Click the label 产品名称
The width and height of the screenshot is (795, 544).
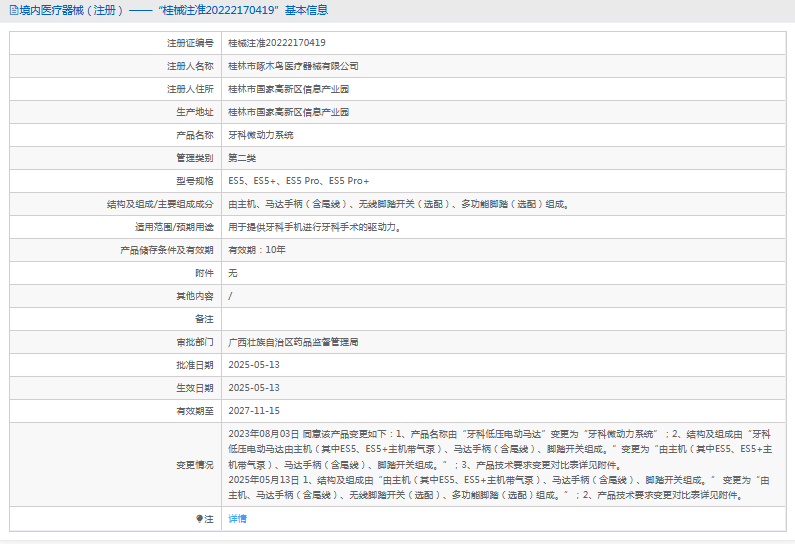click(195, 135)
